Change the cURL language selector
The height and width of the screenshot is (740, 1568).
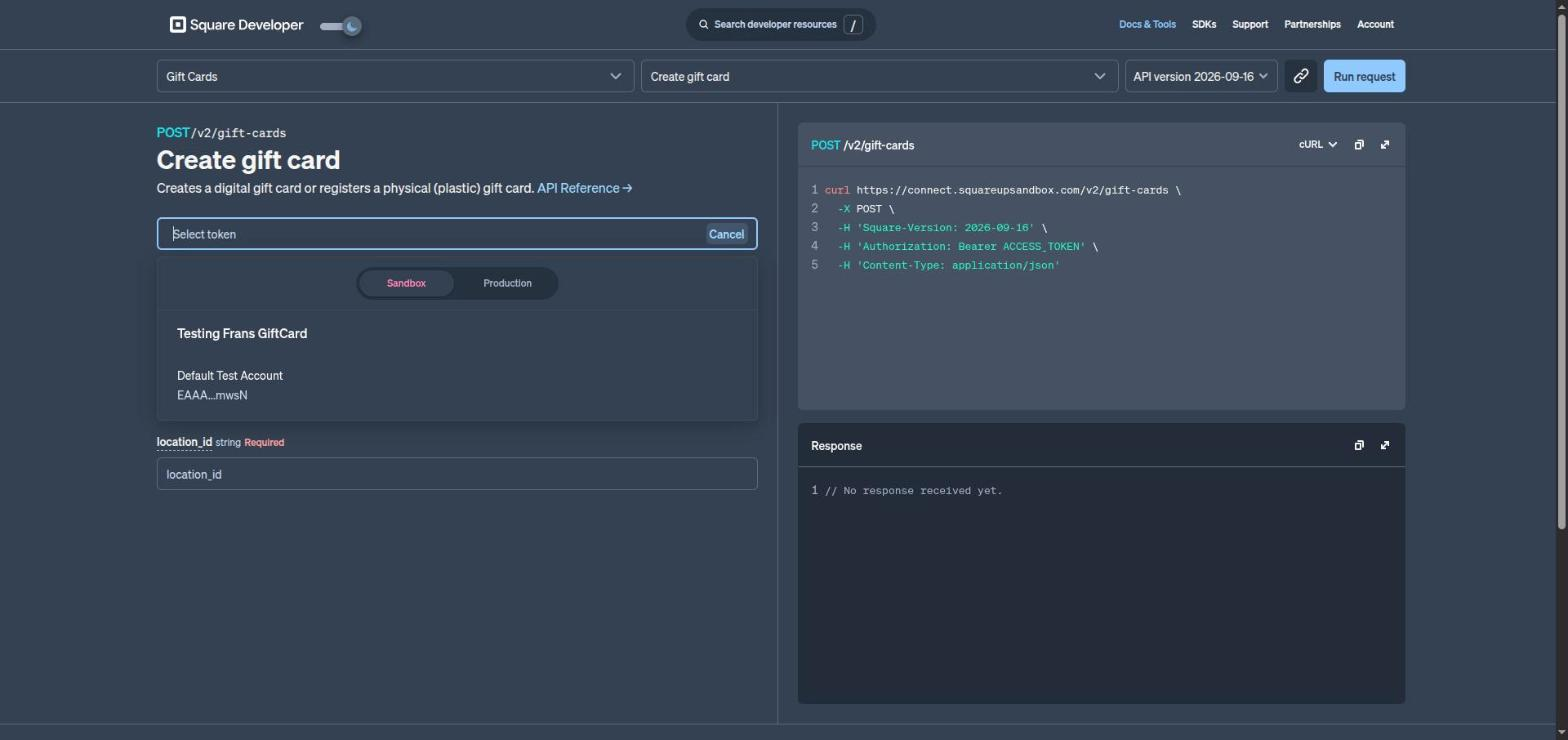(x=1317, y=145)
